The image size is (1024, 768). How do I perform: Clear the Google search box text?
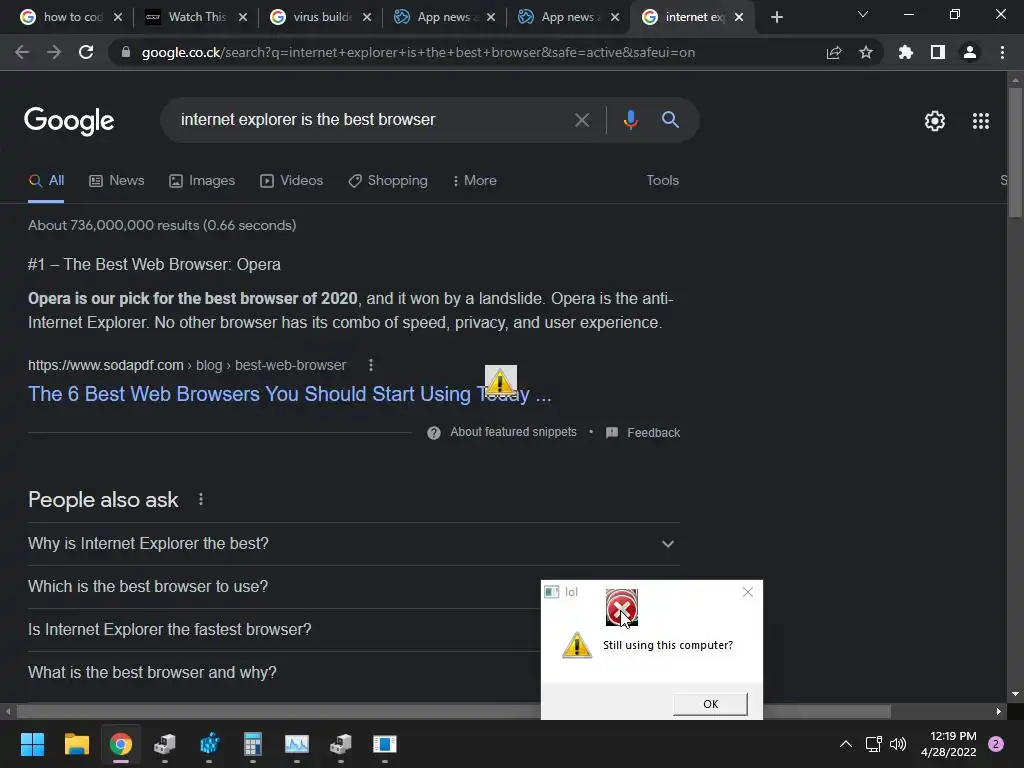(581, 120)
